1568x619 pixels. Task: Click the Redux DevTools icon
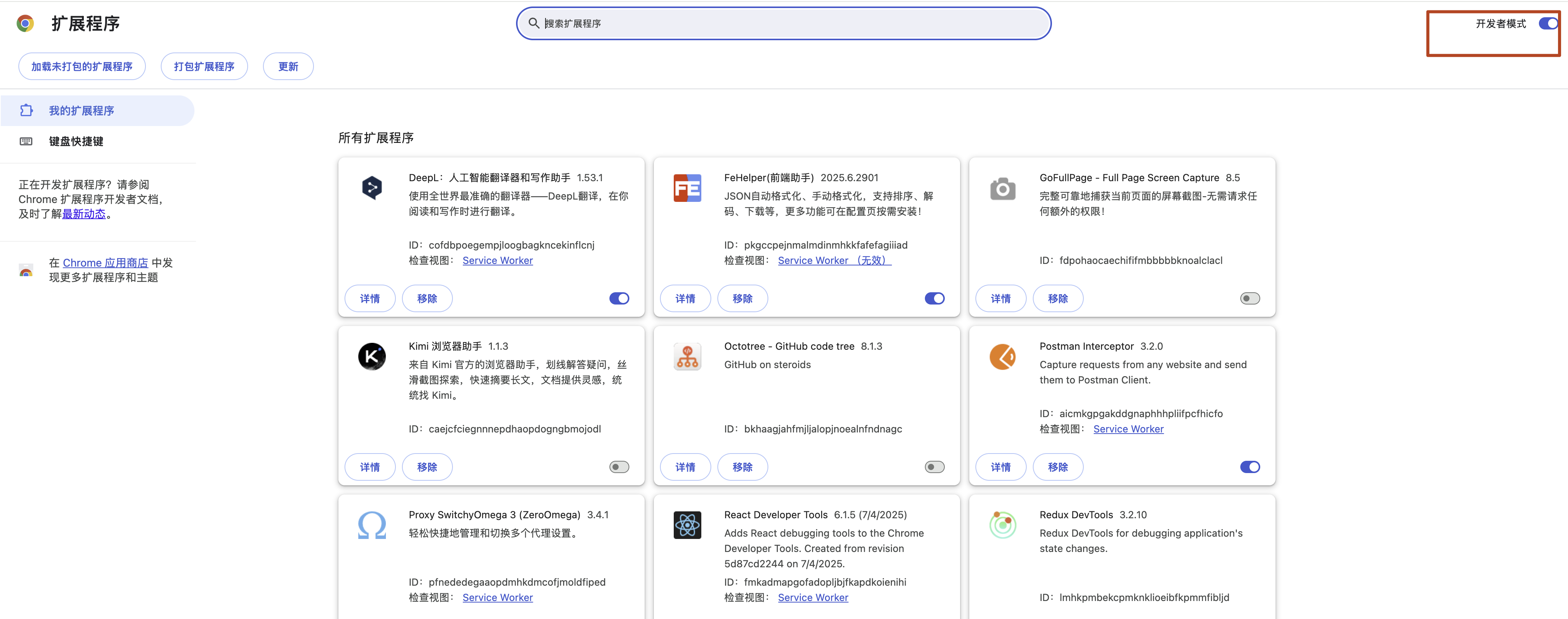tap(1002, 525)
